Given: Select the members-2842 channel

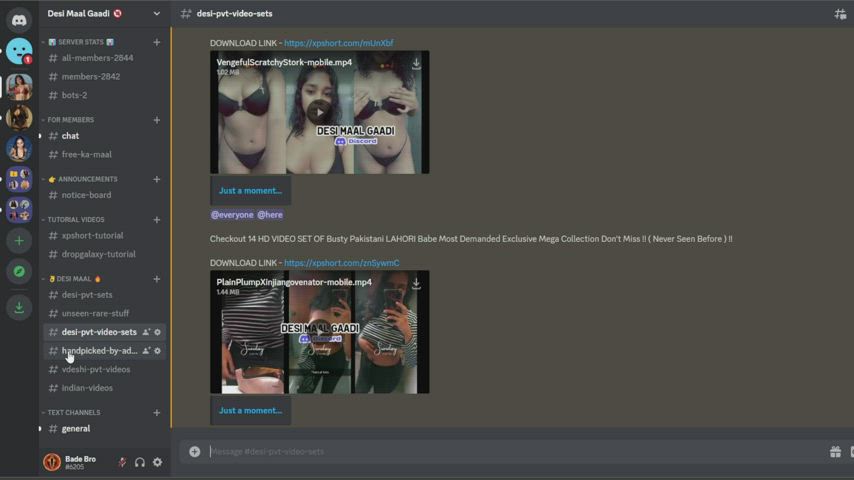Looking at the screenshot, I should point(103,77).
